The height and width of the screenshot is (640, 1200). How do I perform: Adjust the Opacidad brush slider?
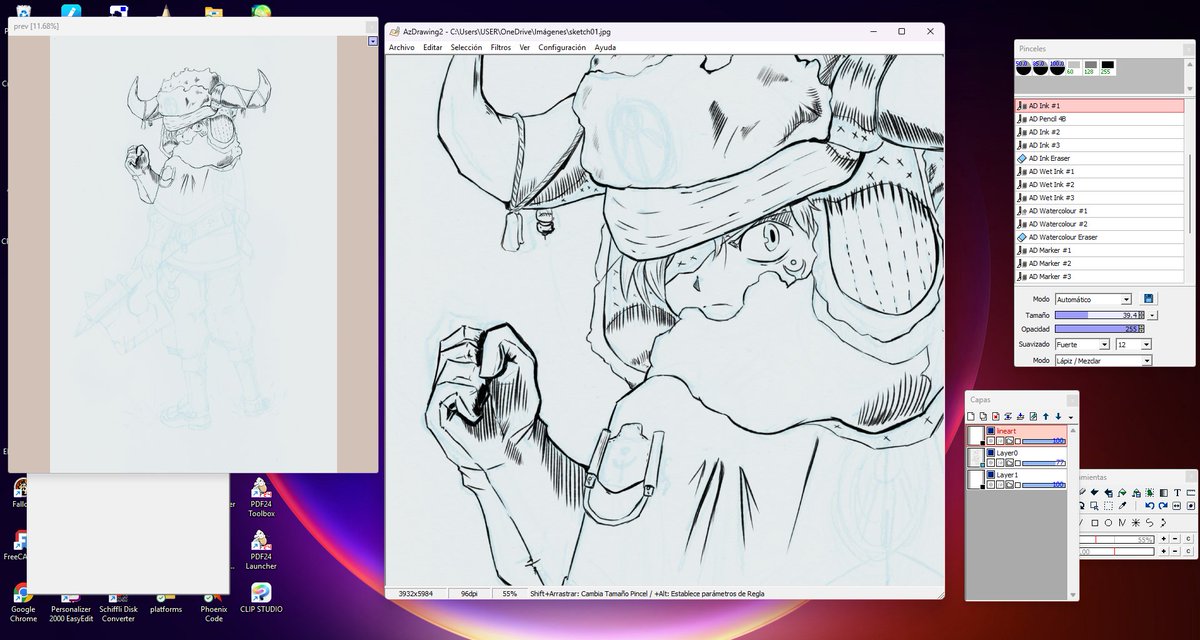[x=1097, y=329]
